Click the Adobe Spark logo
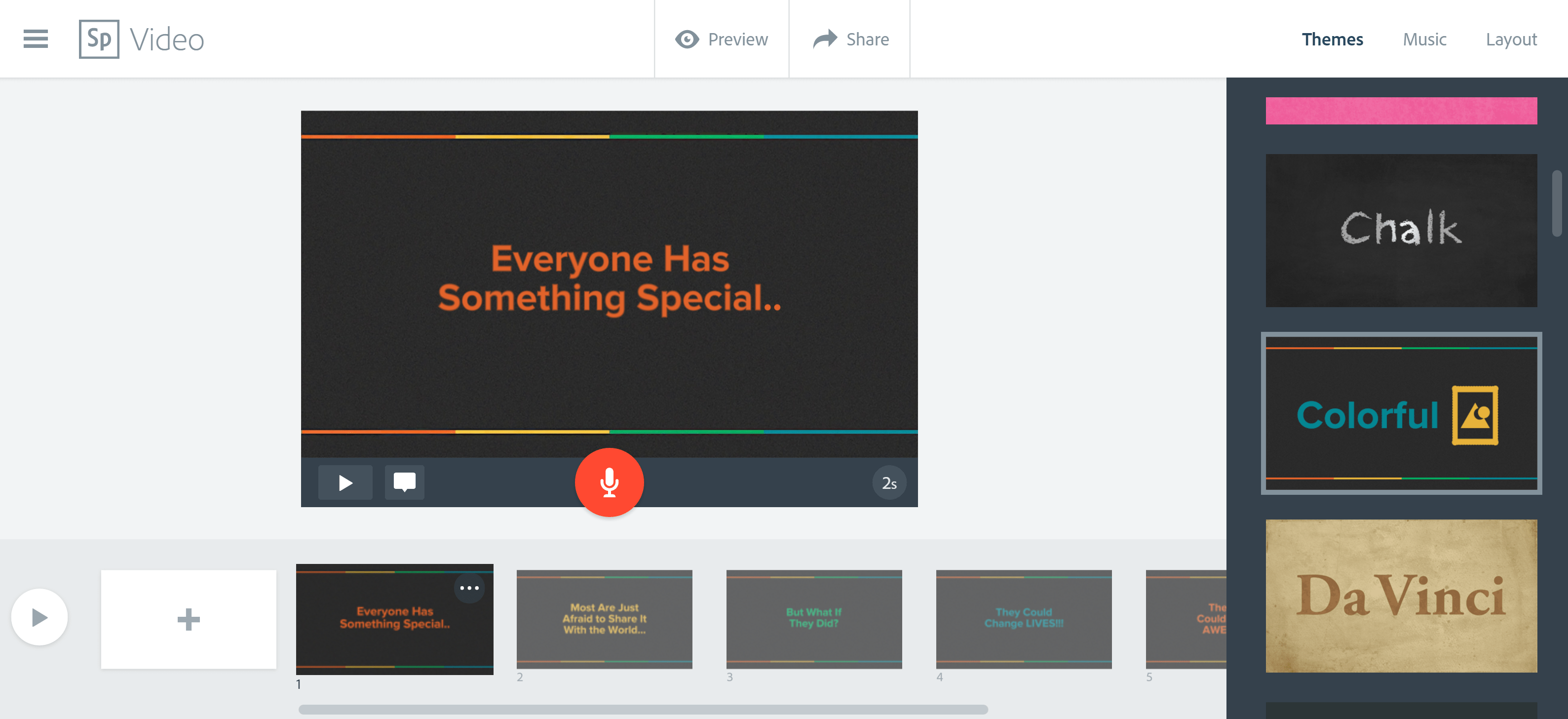This screenshot has width=1568, height=719. 99,39
